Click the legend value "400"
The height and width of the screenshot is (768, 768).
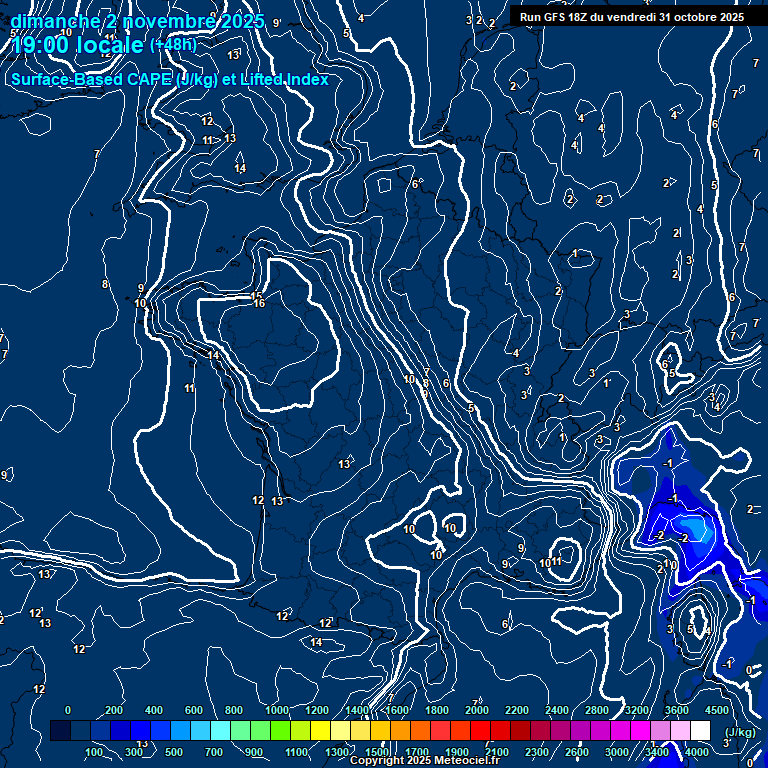[x=154, y=710]
